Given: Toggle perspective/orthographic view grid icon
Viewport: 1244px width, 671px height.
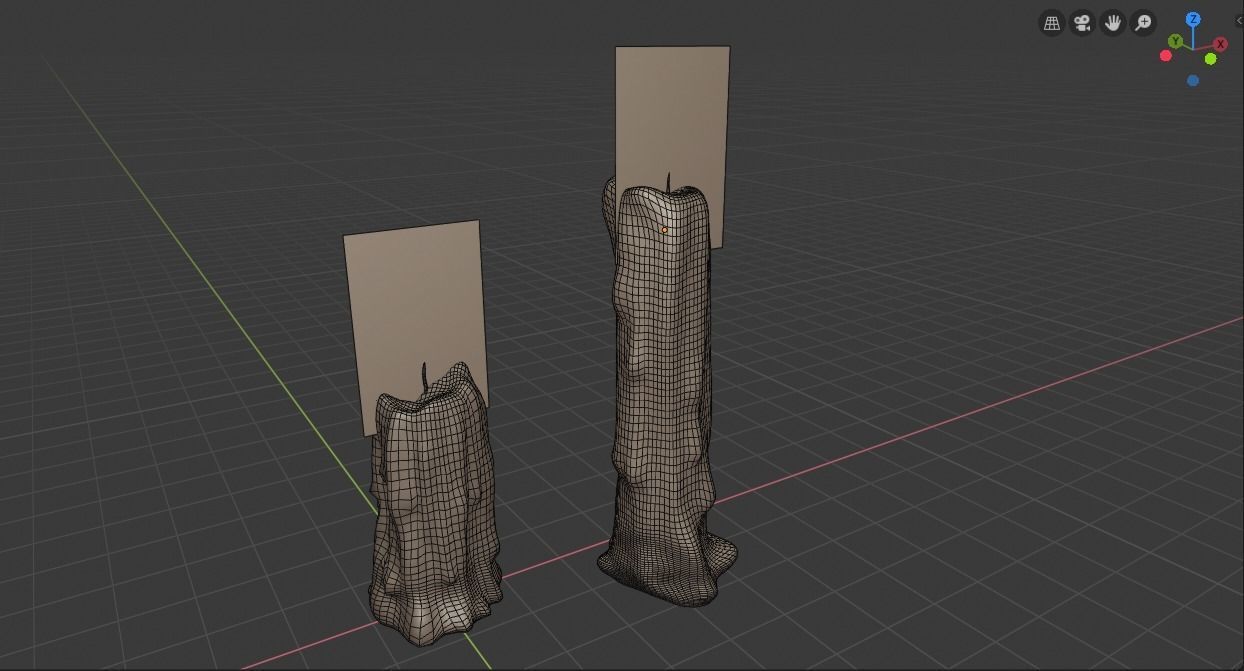Looking at the screenshot, I should 1051,23.
